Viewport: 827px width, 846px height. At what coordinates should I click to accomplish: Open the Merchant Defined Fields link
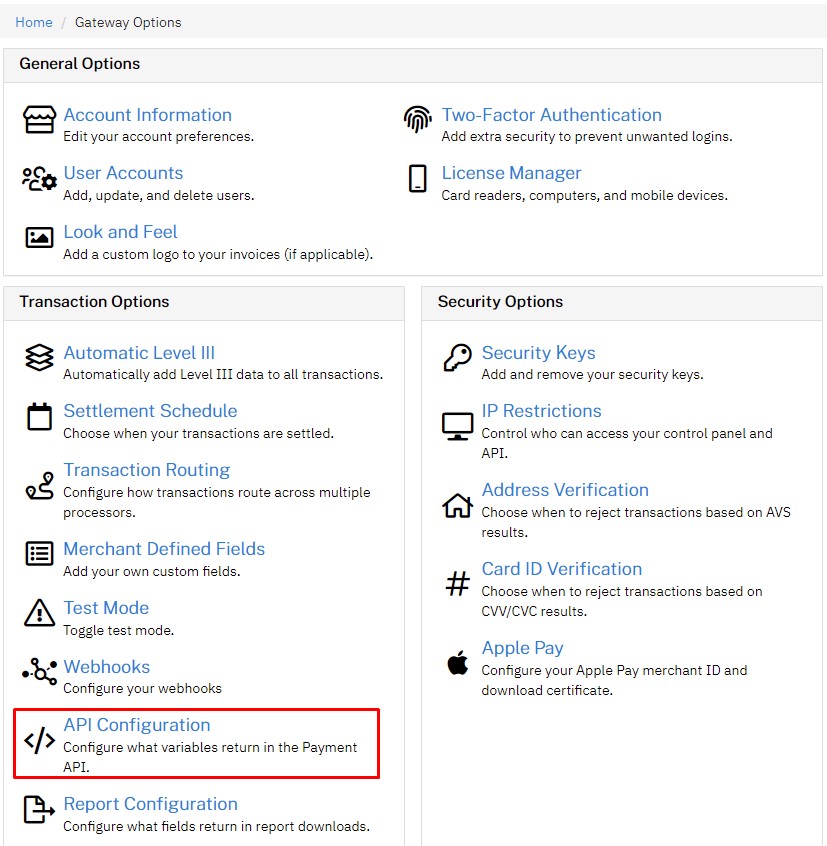click(164, 549)
